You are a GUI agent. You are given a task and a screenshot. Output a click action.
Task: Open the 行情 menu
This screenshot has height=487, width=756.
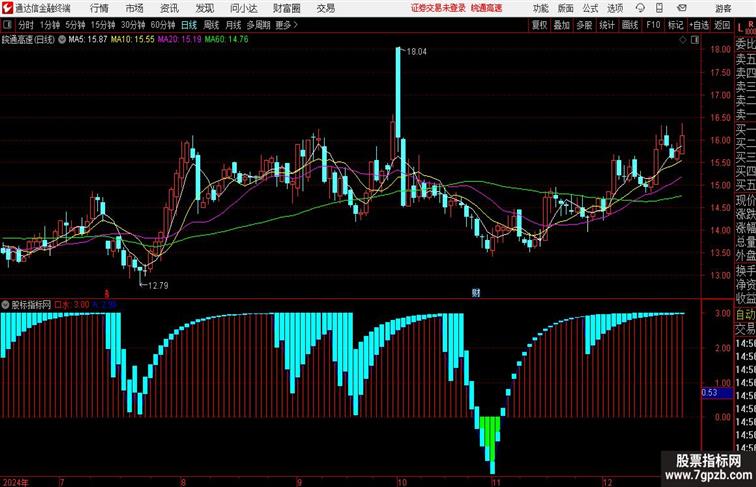pyautogui.click(x=99, y=8)
